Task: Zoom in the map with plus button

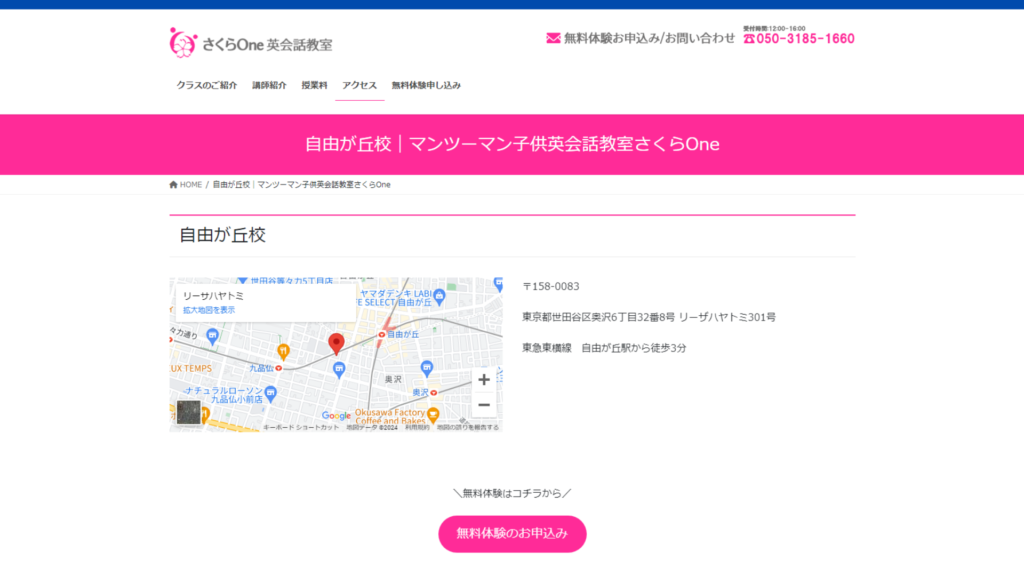Action: 484,379
